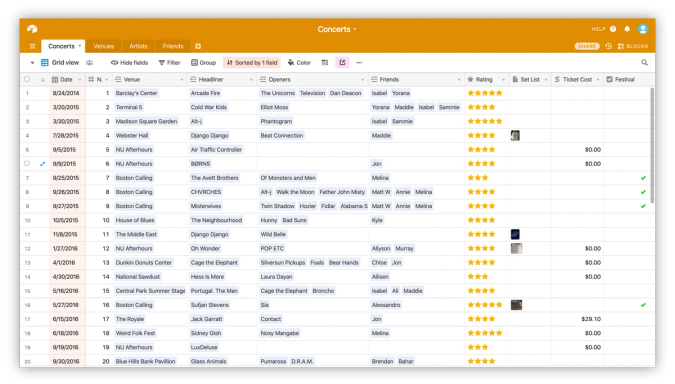Open the Color options
Screen dimensions: 675x384
pyautogui.click(x=299, y=62)
